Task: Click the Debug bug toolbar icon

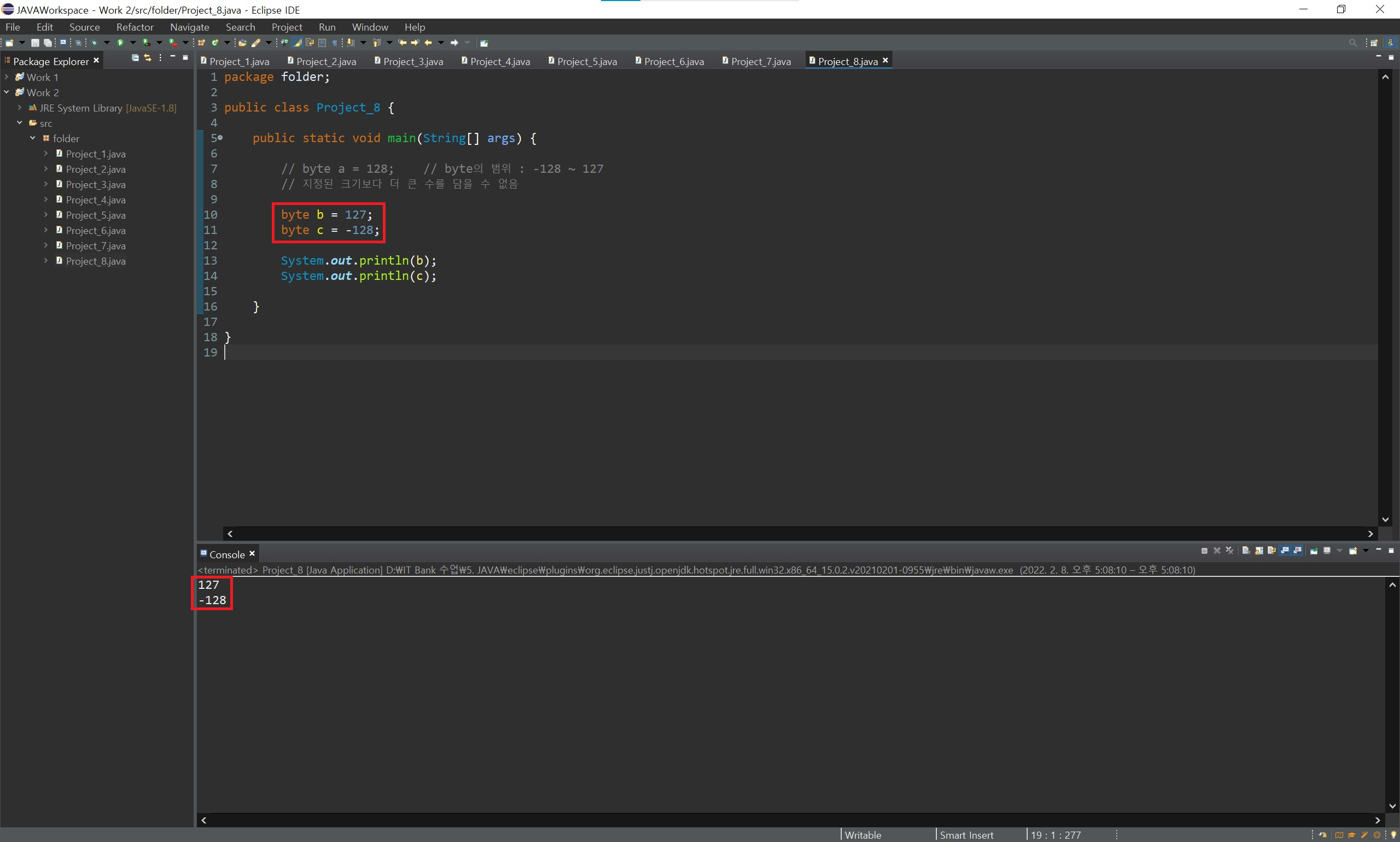Action: (94, 43)
